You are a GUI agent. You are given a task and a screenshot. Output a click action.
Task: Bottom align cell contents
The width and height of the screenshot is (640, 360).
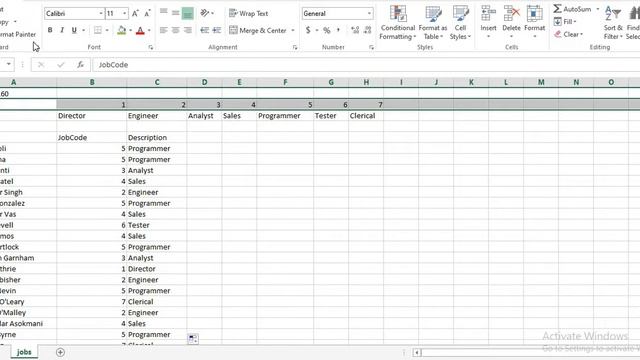(188, 13)
